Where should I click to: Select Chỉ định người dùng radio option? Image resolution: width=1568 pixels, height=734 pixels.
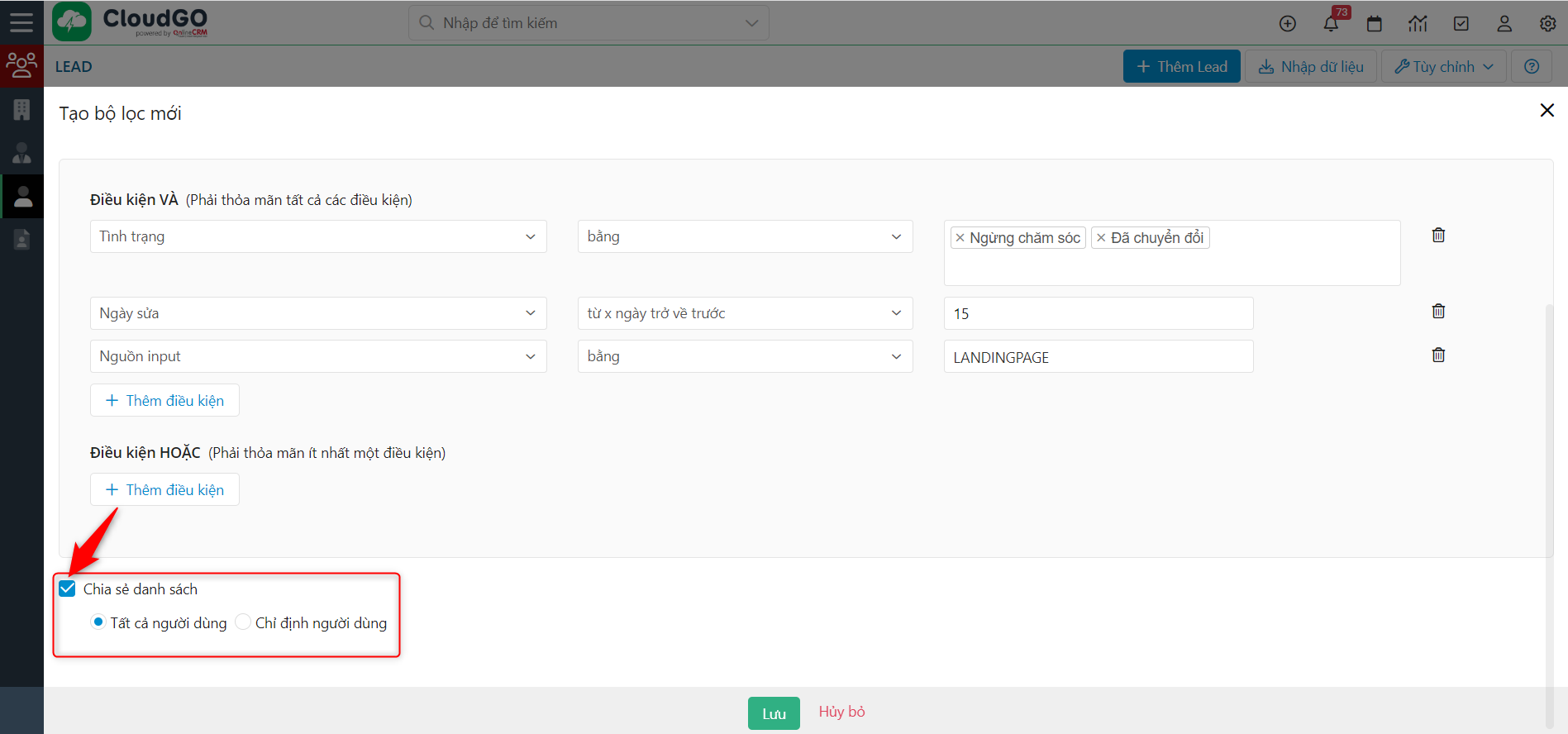[x=243, y=622]
